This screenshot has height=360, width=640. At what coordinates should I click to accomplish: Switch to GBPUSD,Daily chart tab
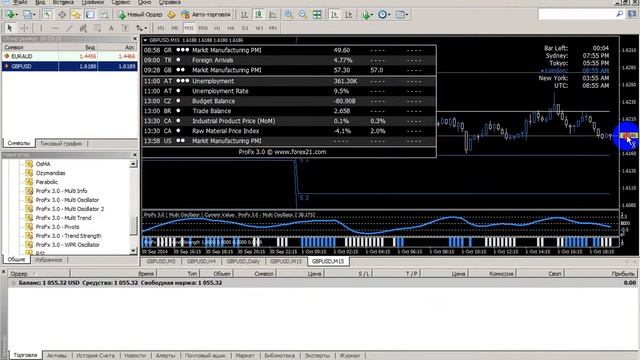pyautogui.click(x=243, y=261)
